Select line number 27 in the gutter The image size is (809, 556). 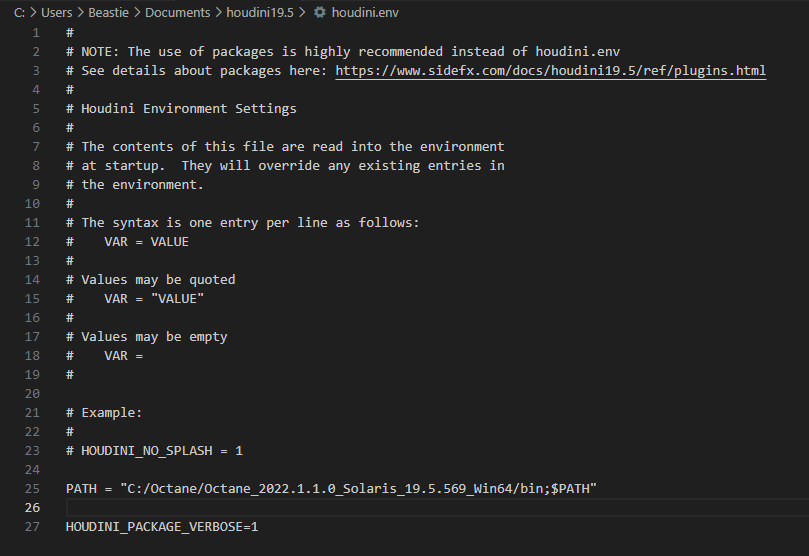coord(35,526)
